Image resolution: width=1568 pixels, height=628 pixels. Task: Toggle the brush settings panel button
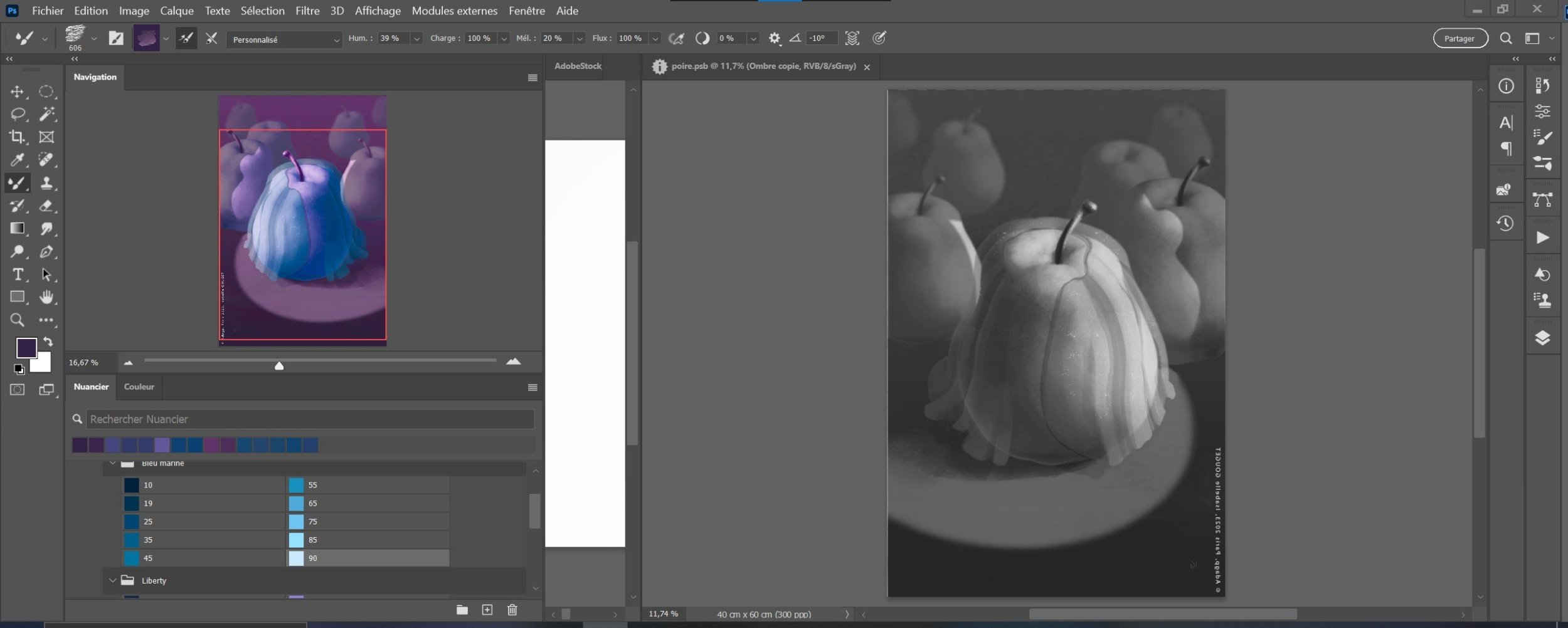point(116,38)
